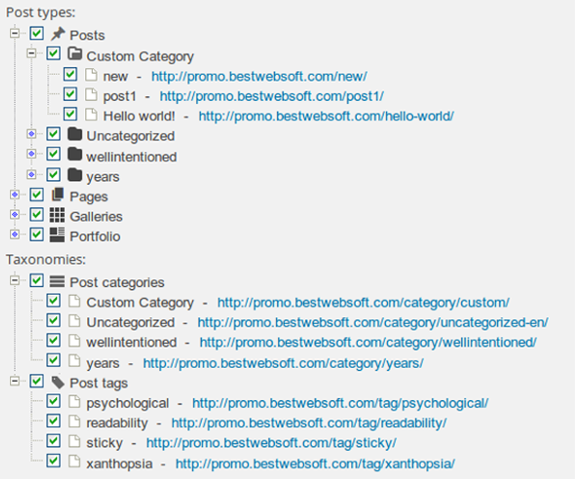
Task: Collapse the Posts tree node
Action: tap(15, 33)
